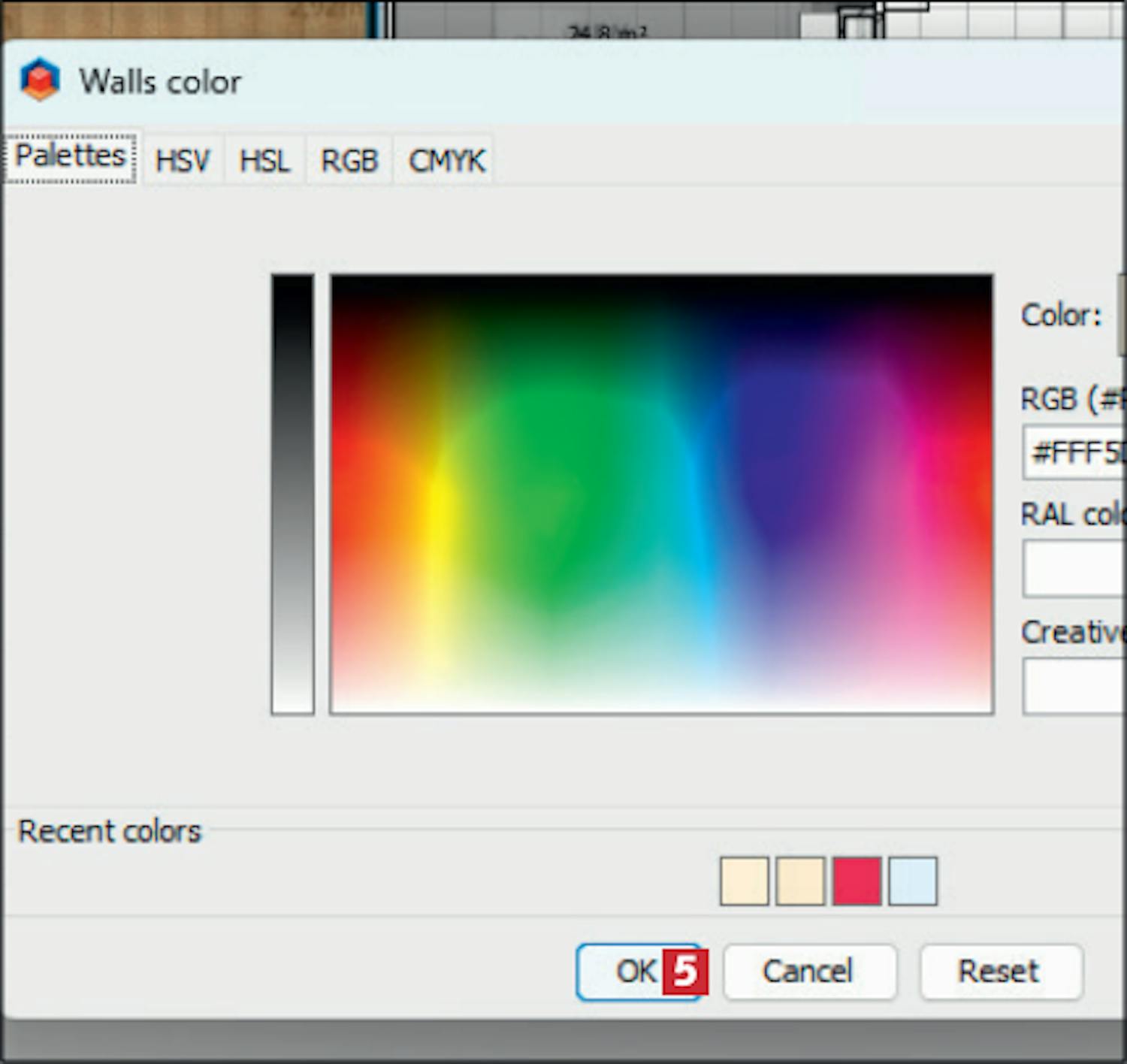
Task: Confirm wall color with OK
Action: click(x=637, y=972)
